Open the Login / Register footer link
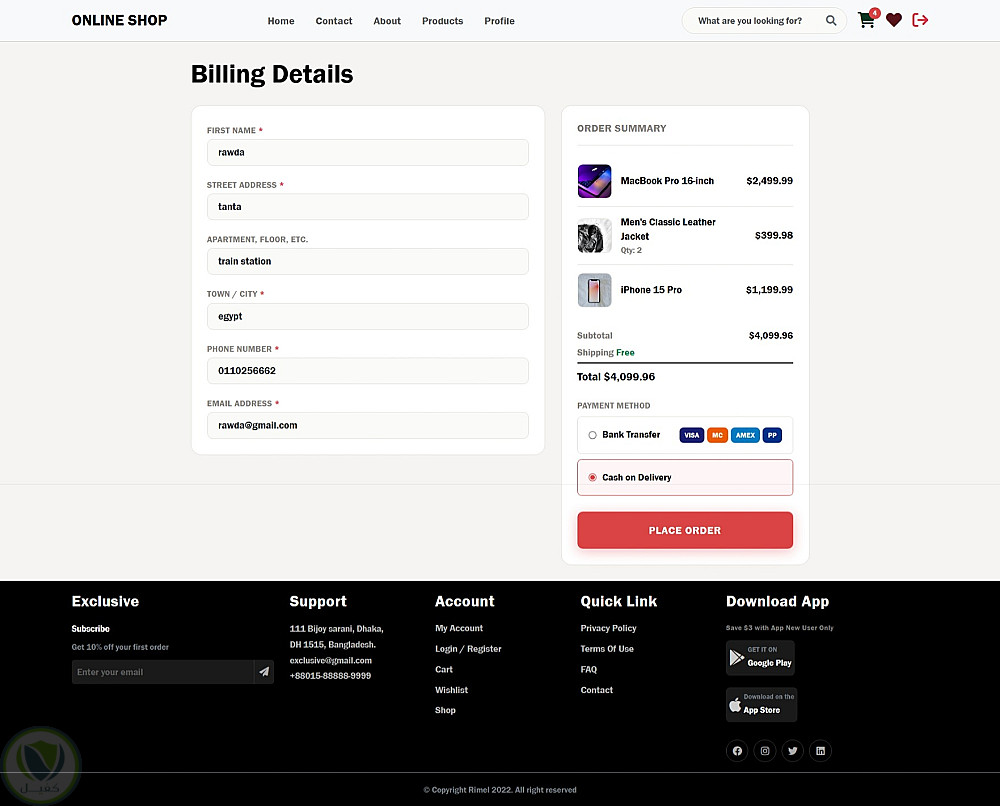This screenshot has height=806, width=1000. pos(468,649)
